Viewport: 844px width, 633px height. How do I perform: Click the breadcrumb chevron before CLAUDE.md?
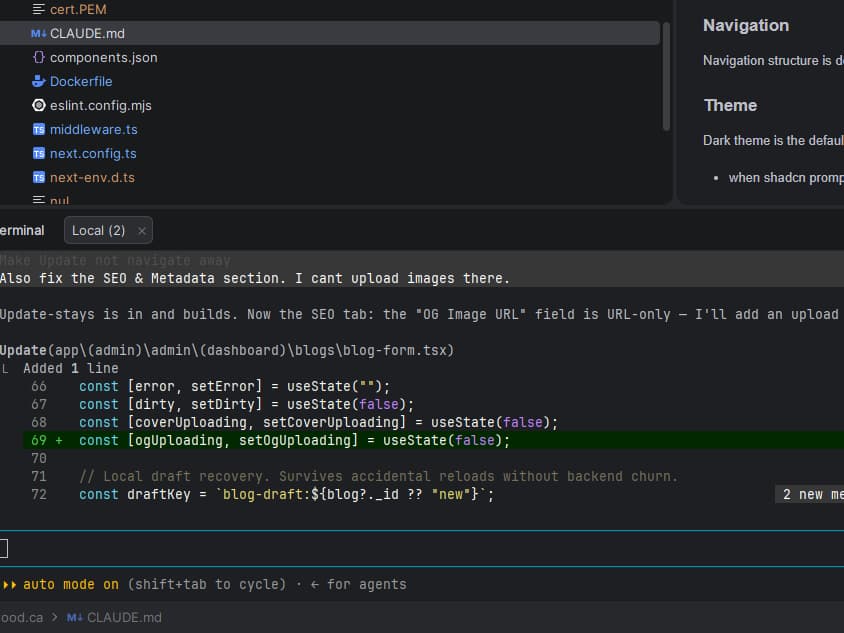(55, 617)
